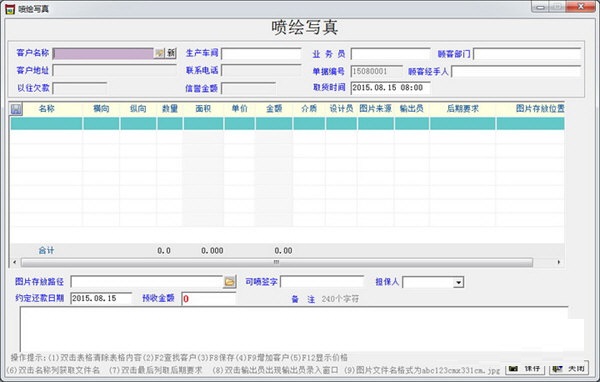This screenshot has width=600, height=382.
Task: Click the 数量 column header
Action: [x=170, y=109]
